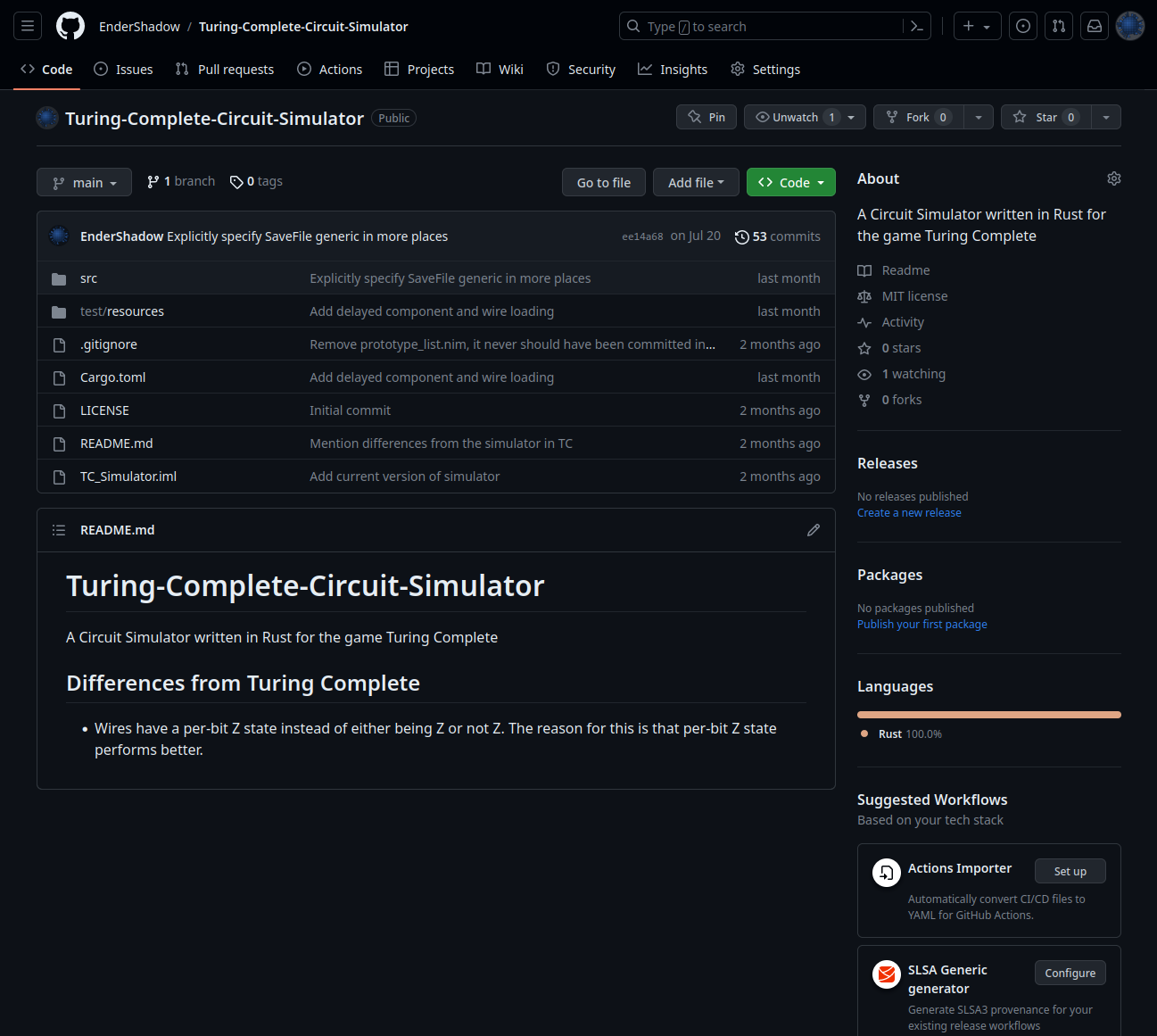Open the MIT license link
Image resolution: width=1157 pixels, height=1036 pixels.
(x=903, y=296)
